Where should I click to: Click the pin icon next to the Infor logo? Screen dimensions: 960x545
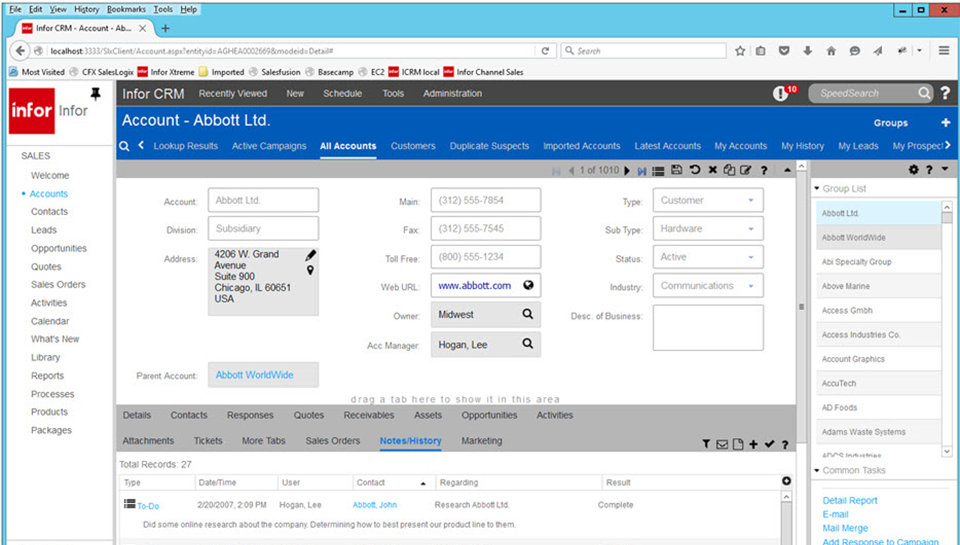pos(96,94)
